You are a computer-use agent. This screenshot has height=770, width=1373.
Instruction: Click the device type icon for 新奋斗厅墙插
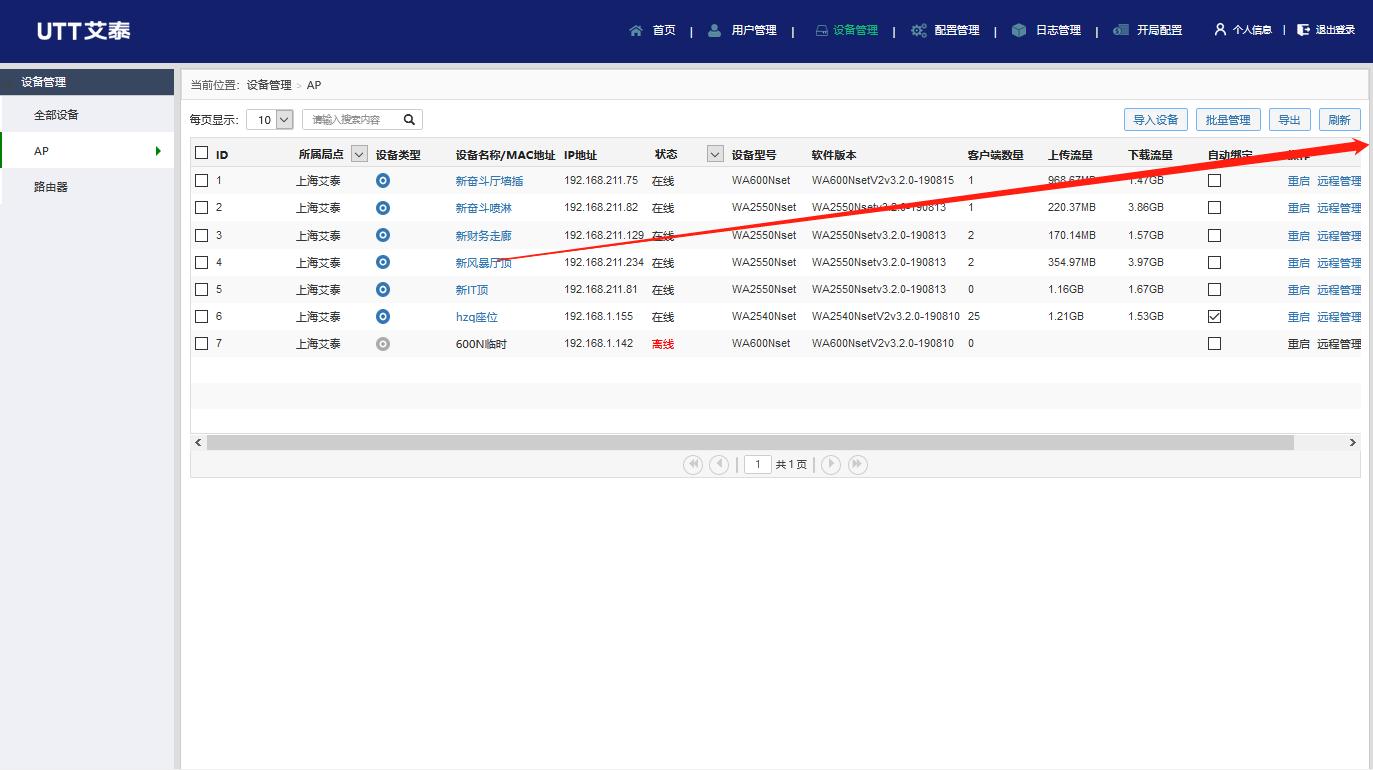381,180
